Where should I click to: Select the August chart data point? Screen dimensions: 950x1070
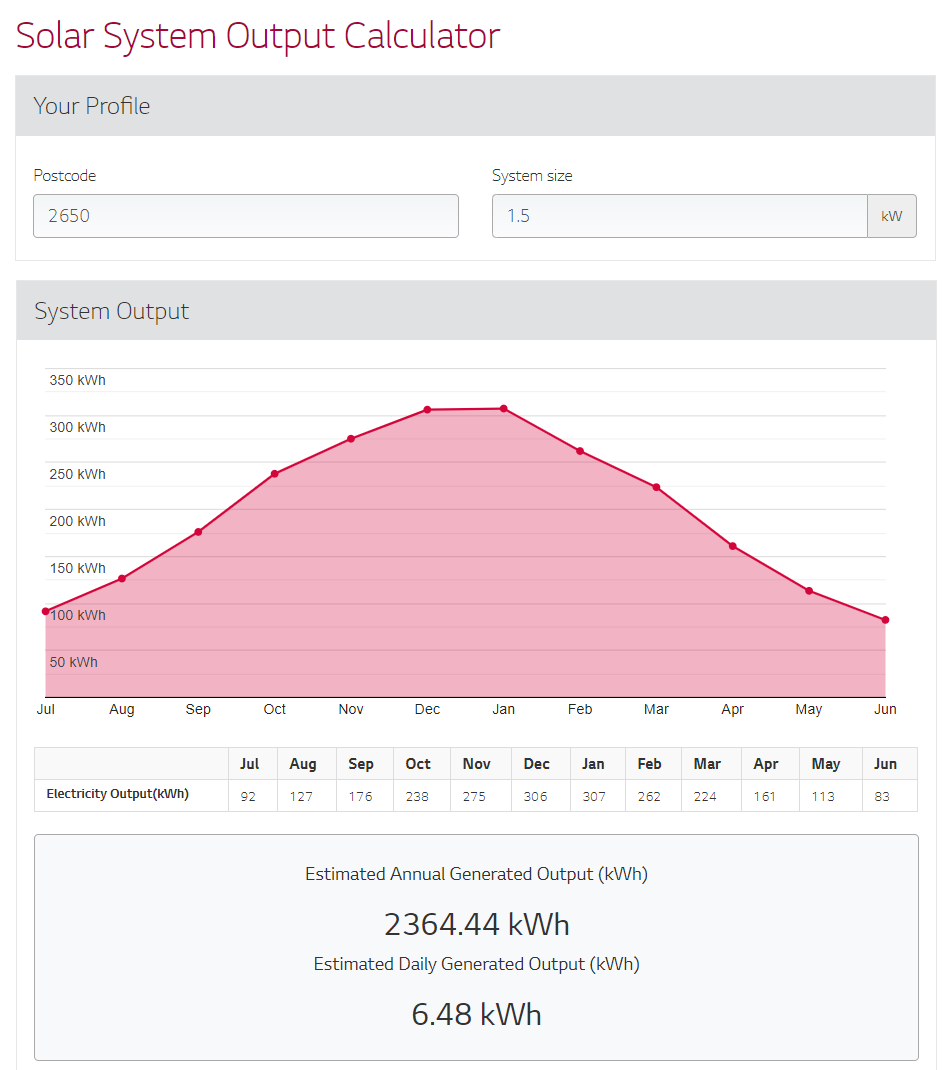tap(122, 578)
